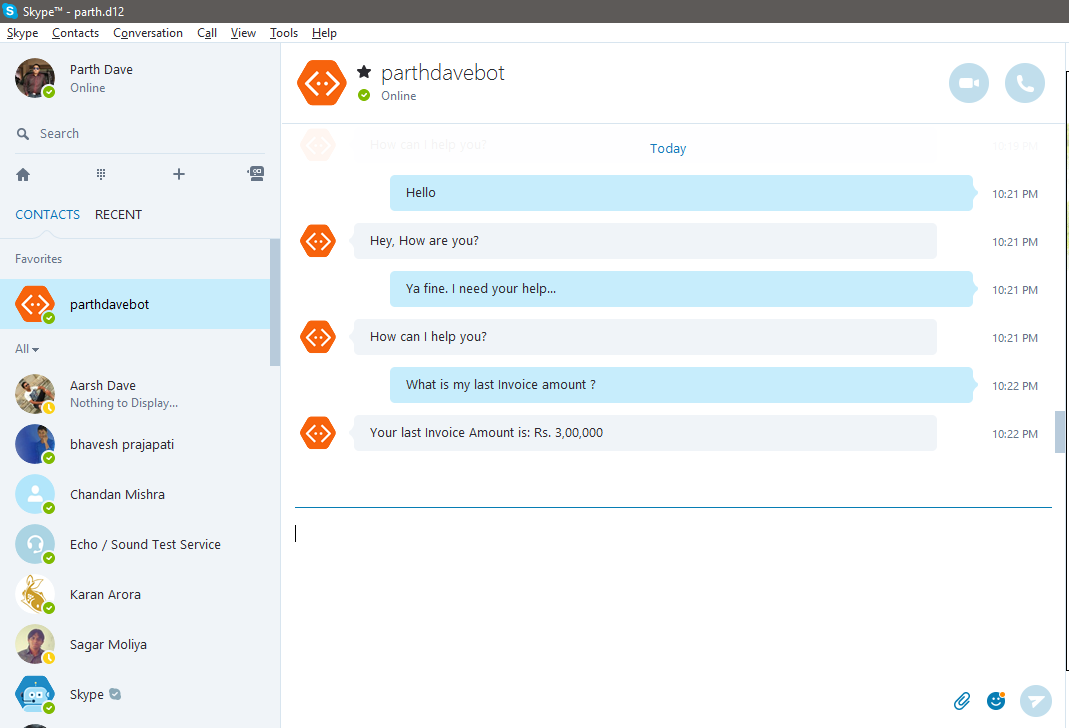Start a video call with parthdavebot

pyautogui.click(x=968, y=83)
